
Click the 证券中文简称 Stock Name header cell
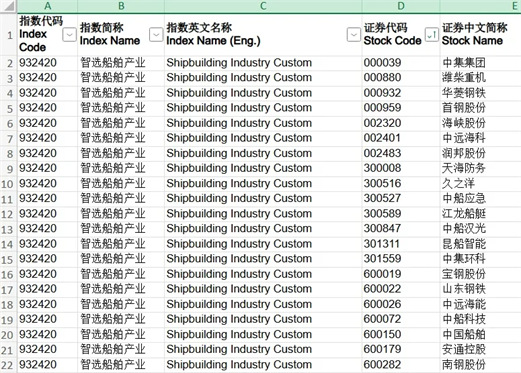click(x=480, y=35)
